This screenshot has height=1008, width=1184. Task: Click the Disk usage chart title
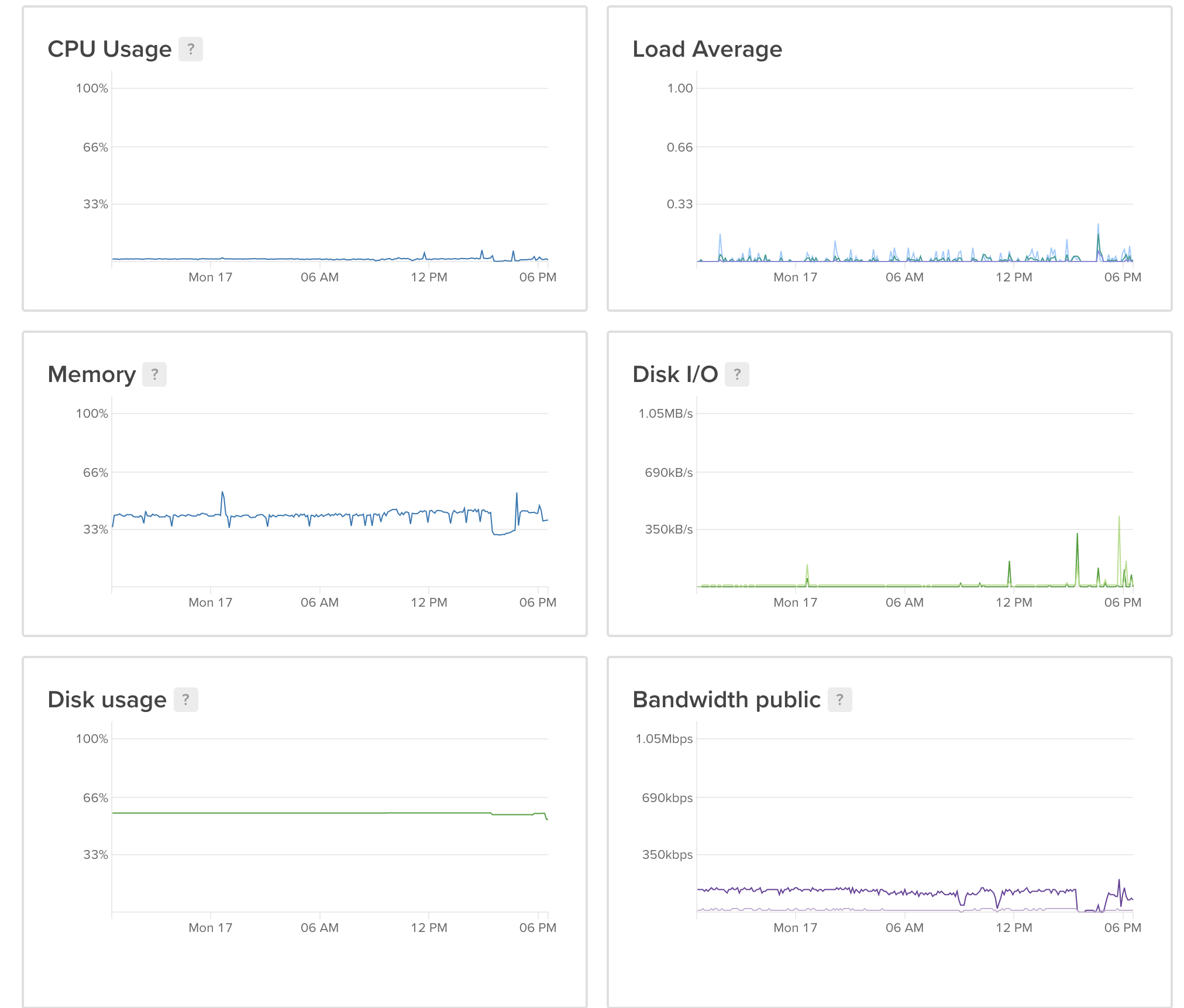[107, 700]
